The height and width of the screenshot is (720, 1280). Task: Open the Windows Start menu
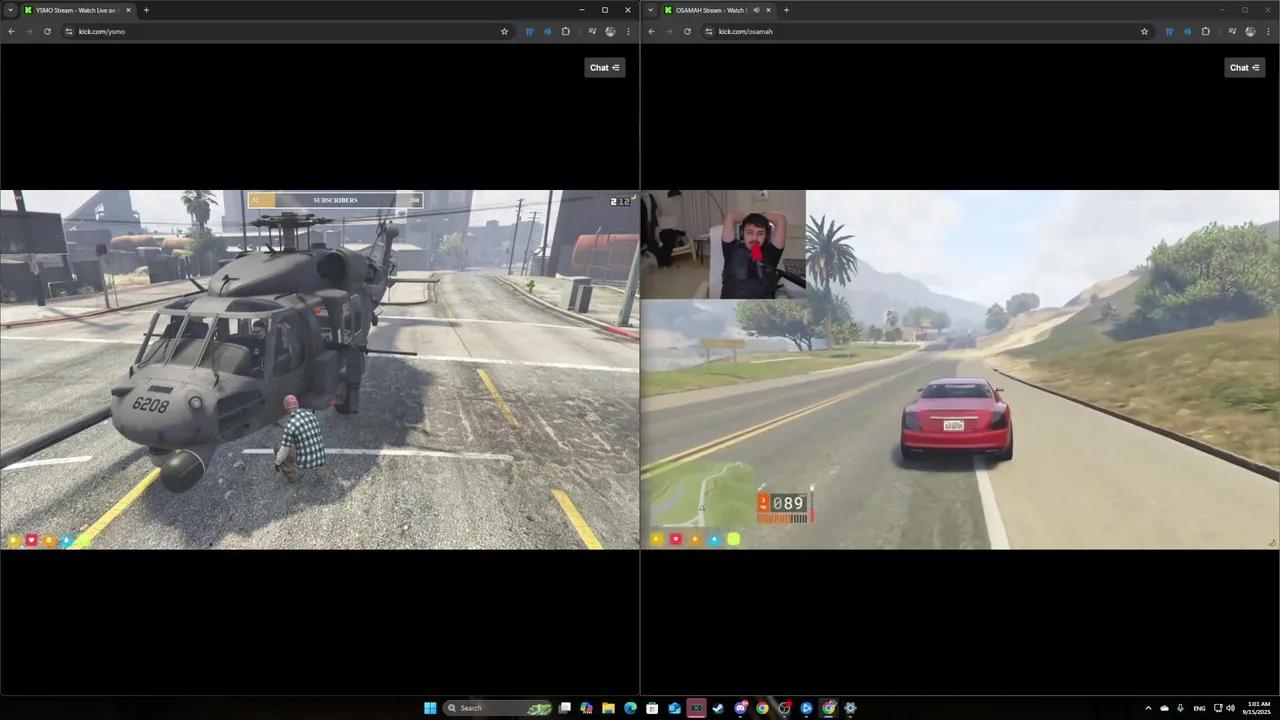tap(430, 708)
